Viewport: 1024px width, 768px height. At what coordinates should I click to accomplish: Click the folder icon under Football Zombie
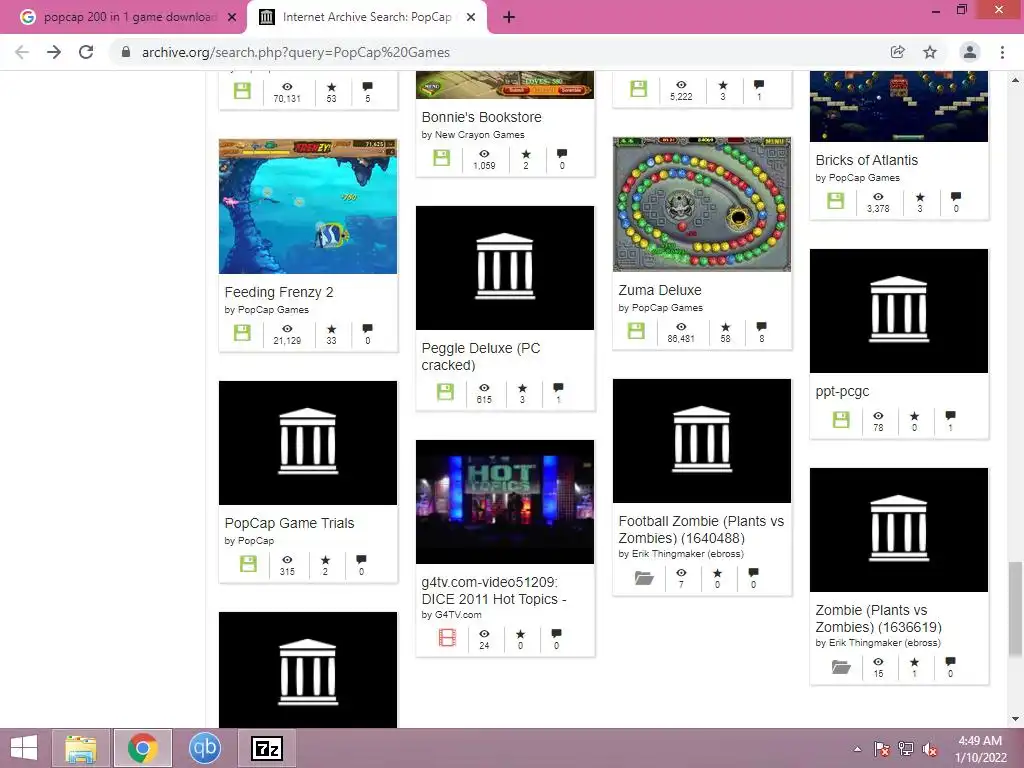click(x=644, y=578)
